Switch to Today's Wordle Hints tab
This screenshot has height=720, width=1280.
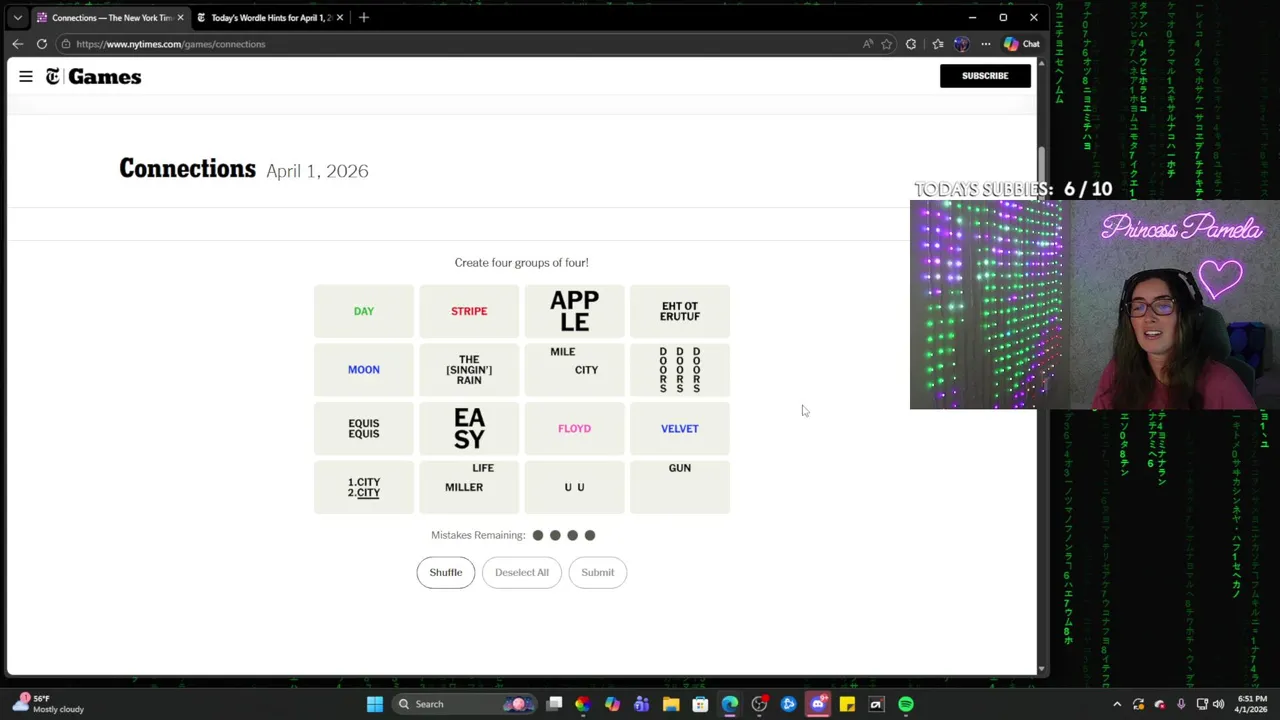tap(269, 17)
